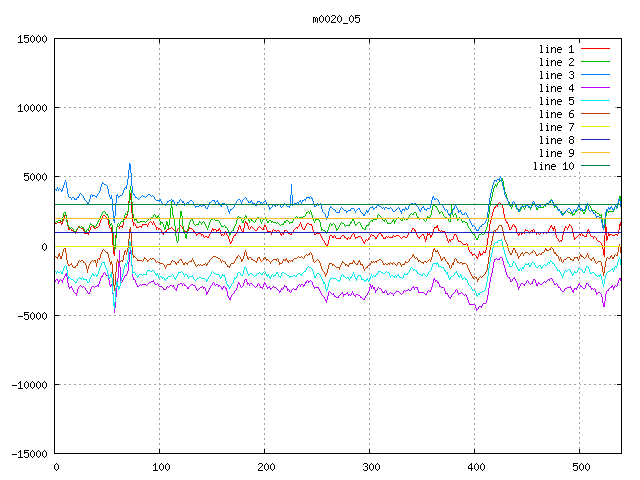This screenshot has width=640, height=480.
Task: Click the -10000 y-axis tick label
Action: tap(29, 385)
